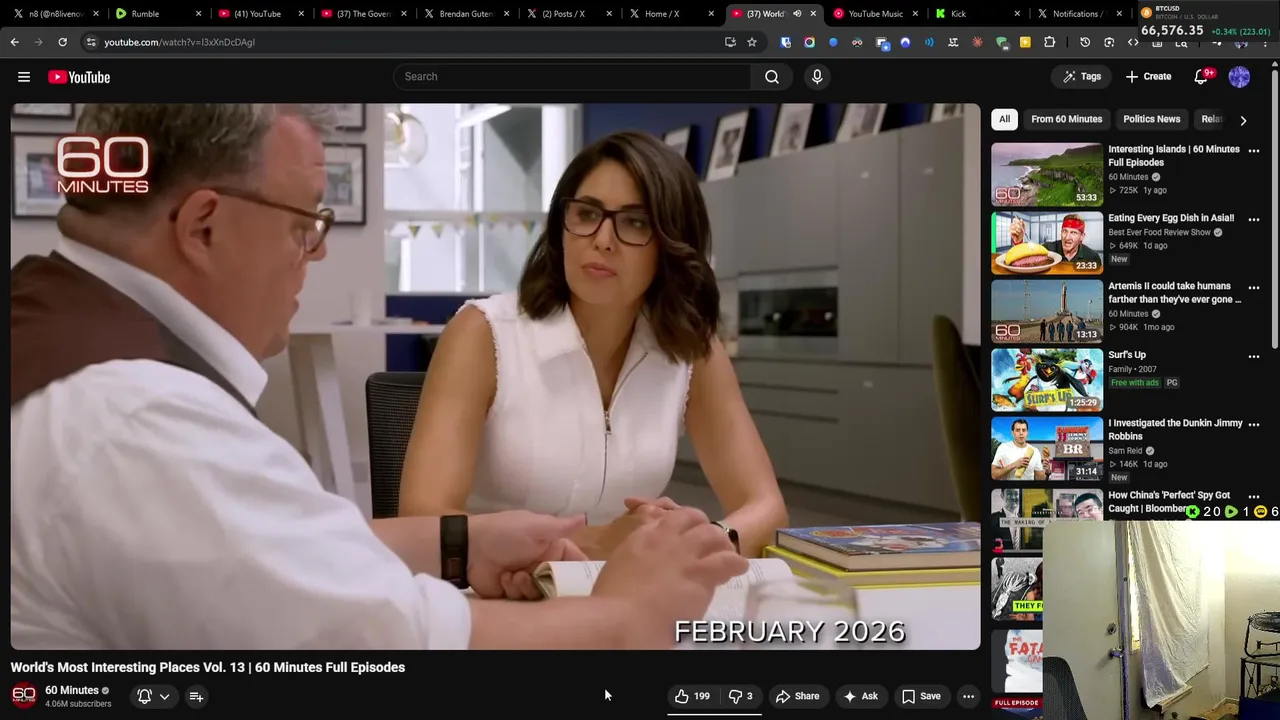Click the video player to pause
This screenshot has width=1280, height=720.
click(496, 377)
